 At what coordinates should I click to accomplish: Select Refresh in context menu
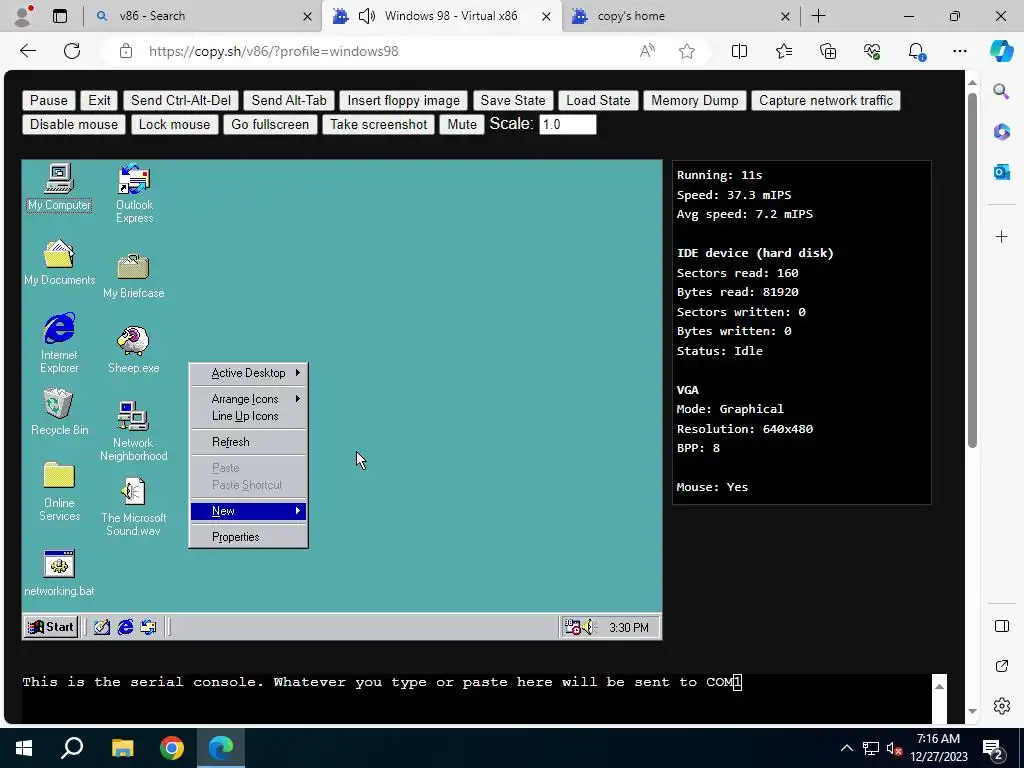click(x=248, y=442)
